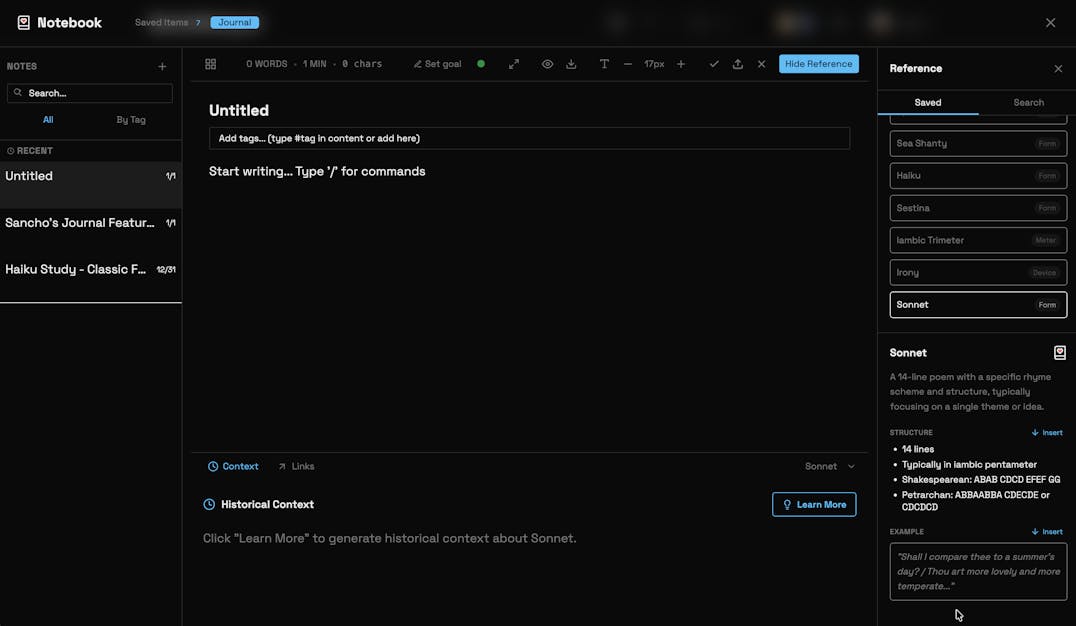1076x626 pixels.
Task: Toggle the Journal badge in header
Action: pyautogui.click(x=234, y=22)
